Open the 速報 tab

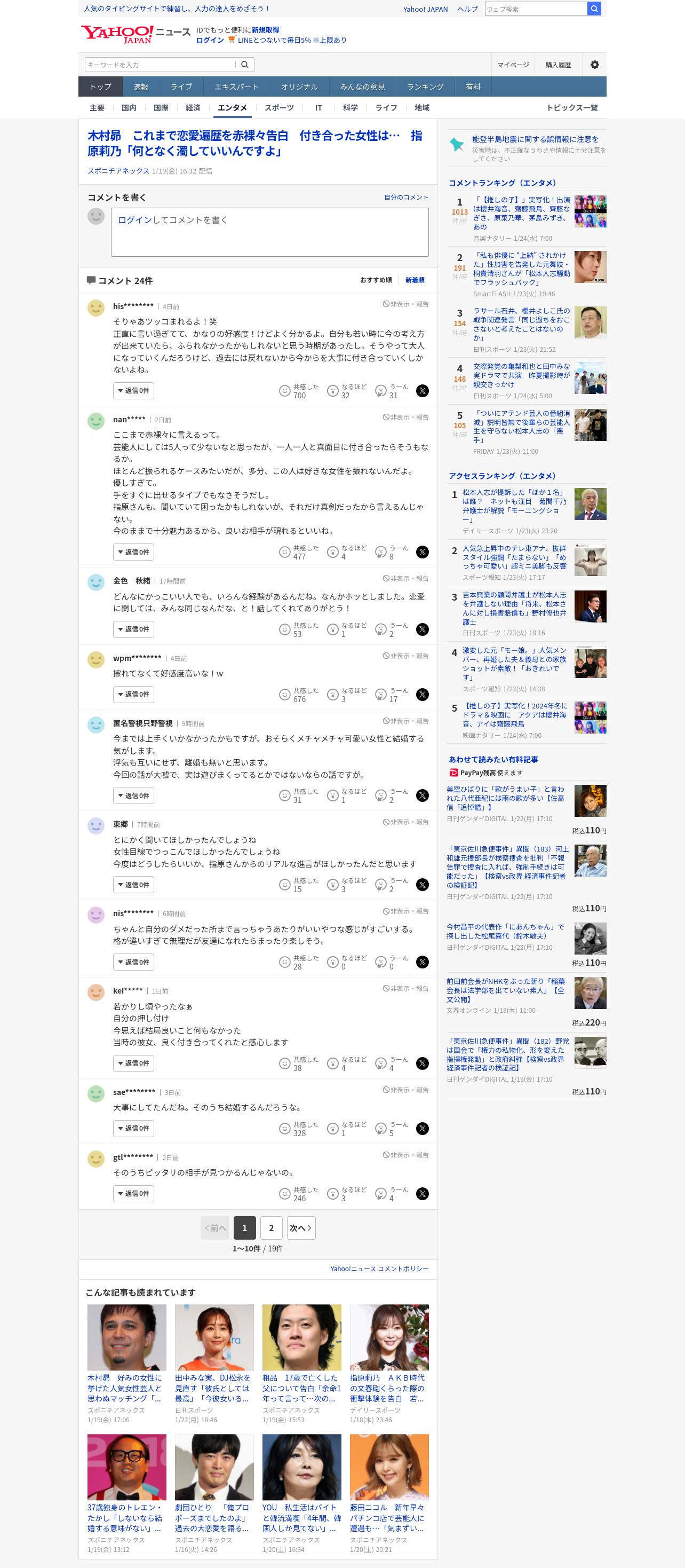coord(141,86)
